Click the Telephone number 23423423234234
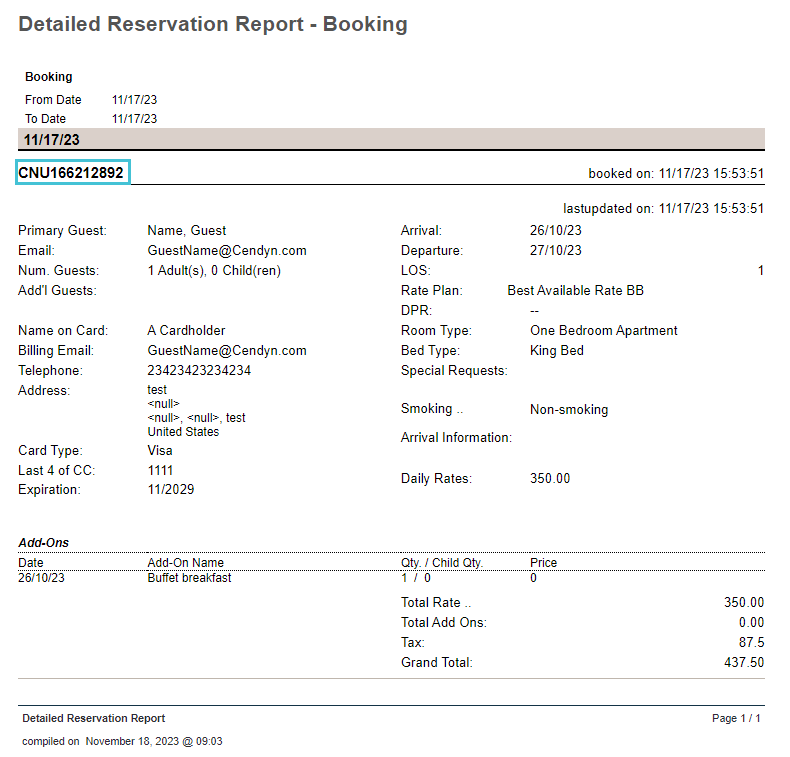 [199, 371]
